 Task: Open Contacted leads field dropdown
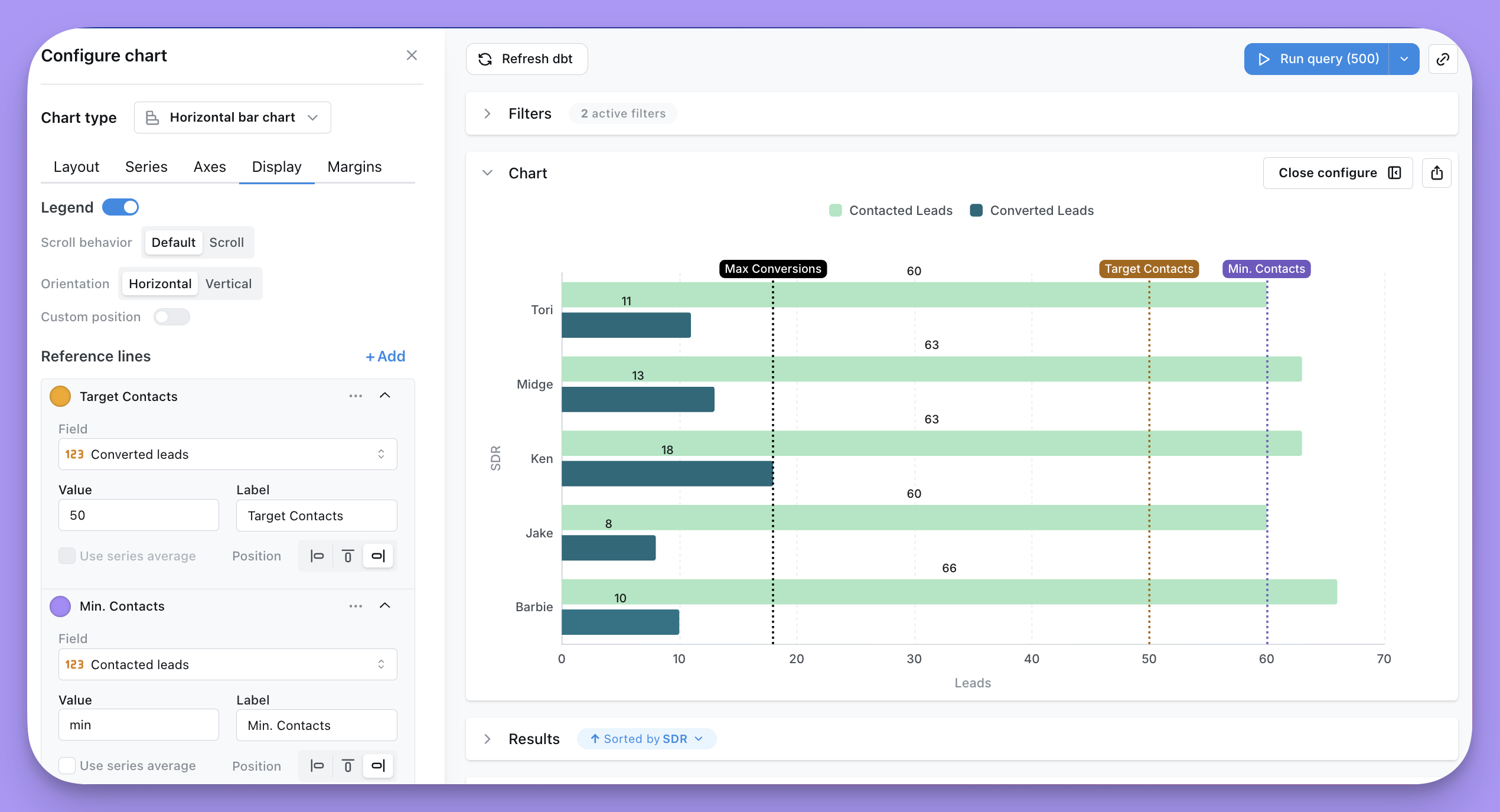(228, 664)
